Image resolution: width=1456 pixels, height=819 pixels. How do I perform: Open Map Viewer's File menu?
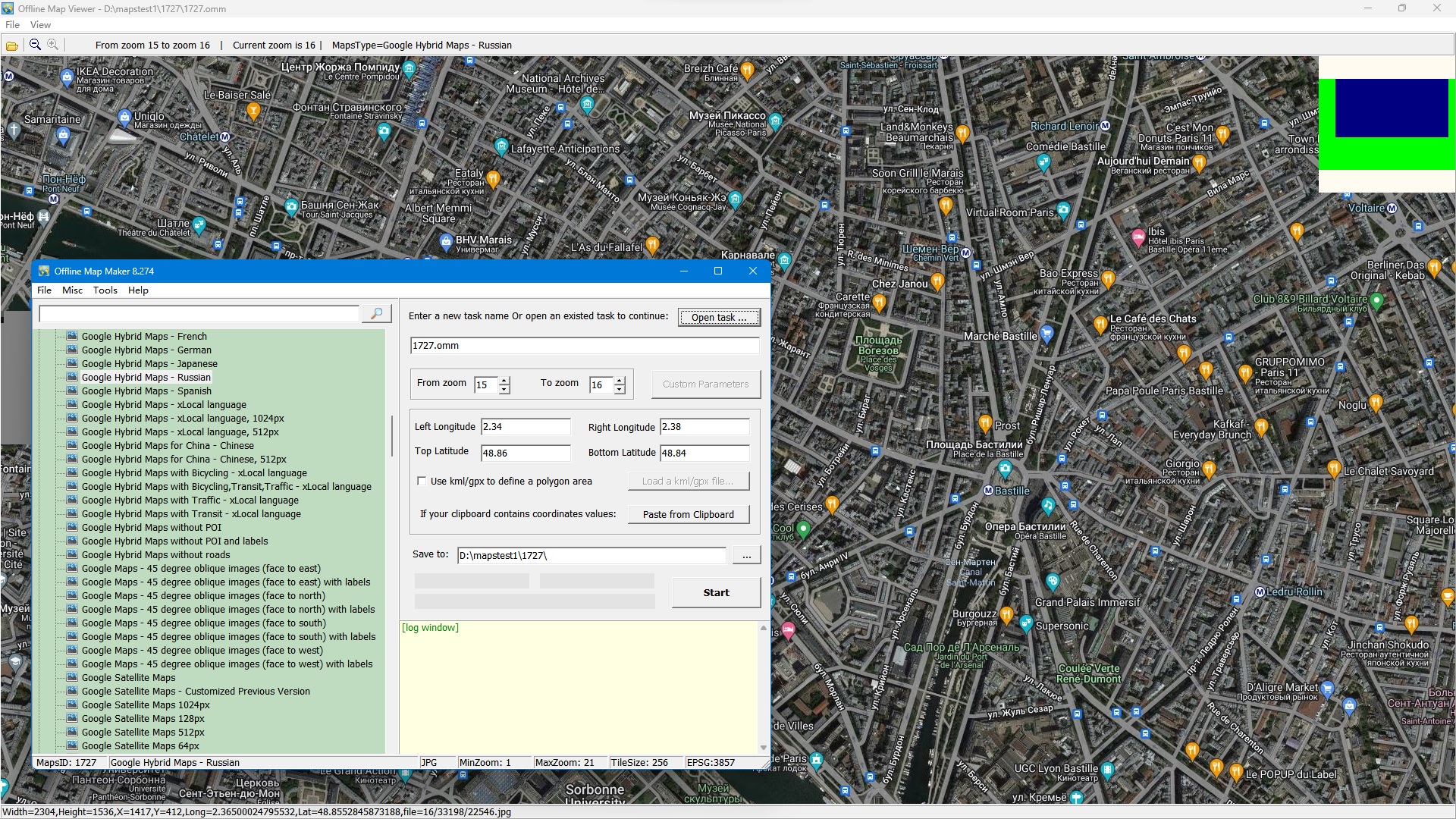(12, 25)
